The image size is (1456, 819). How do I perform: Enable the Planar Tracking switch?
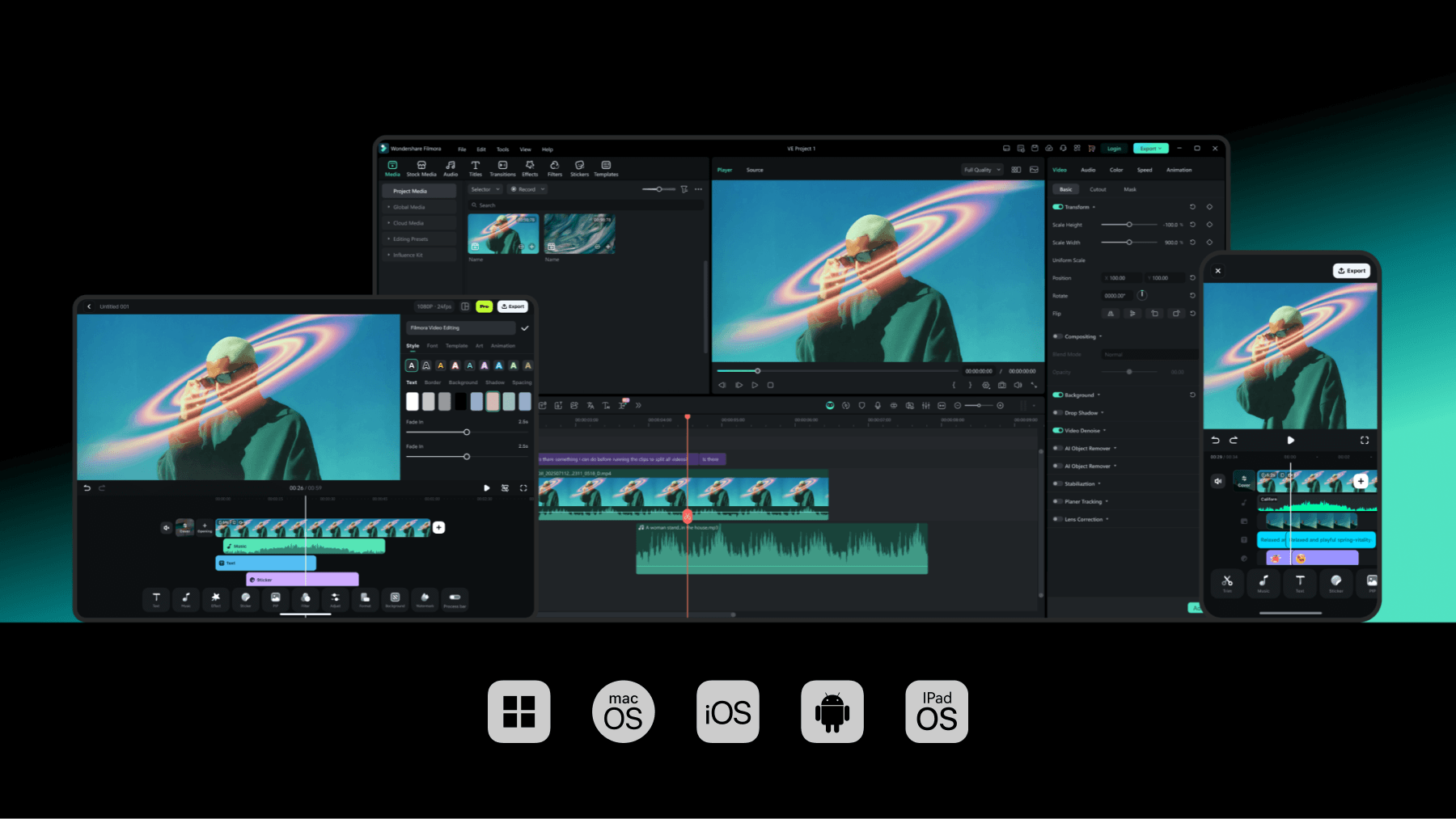(1057, 502)
